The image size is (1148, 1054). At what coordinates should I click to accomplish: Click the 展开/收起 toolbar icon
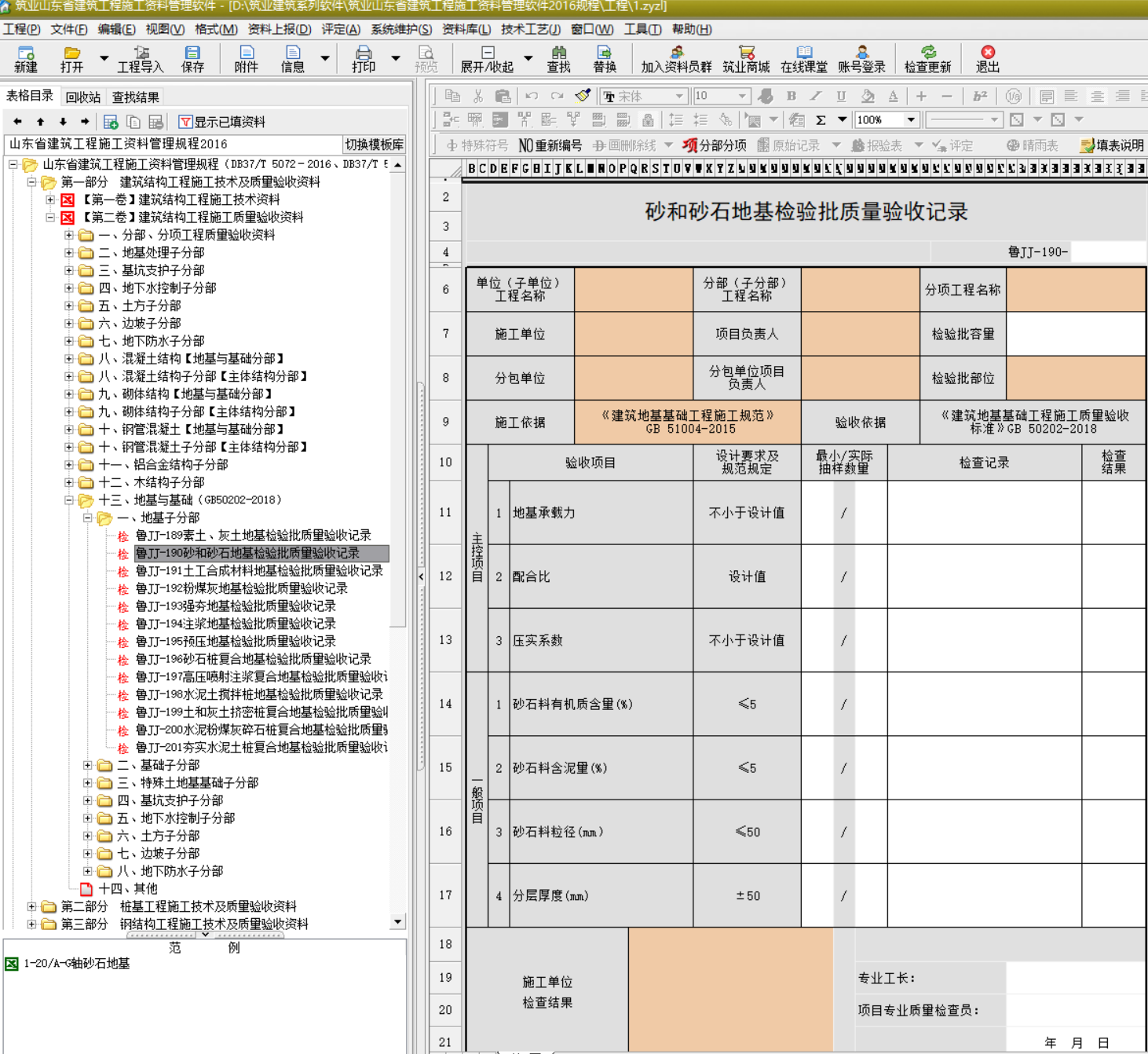(x=487, y=59)
